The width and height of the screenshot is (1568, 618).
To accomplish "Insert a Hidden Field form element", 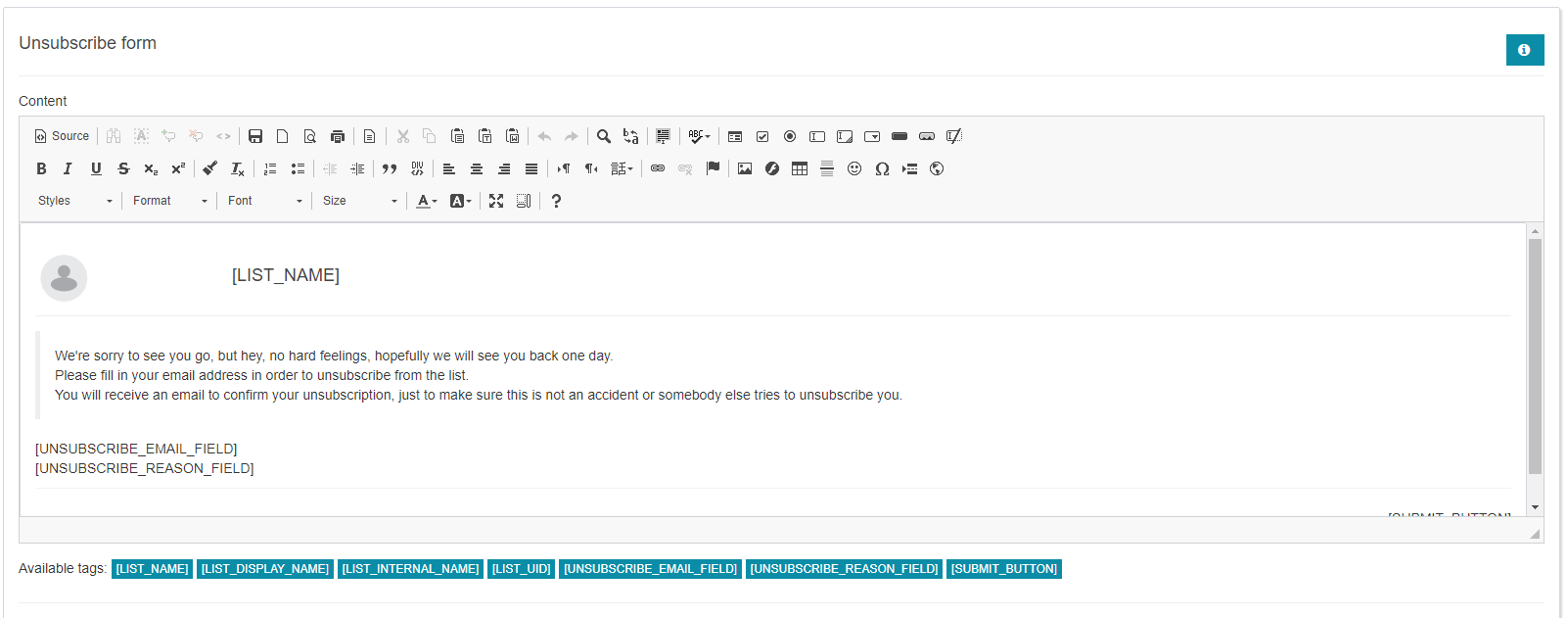I will pos(954,136).
